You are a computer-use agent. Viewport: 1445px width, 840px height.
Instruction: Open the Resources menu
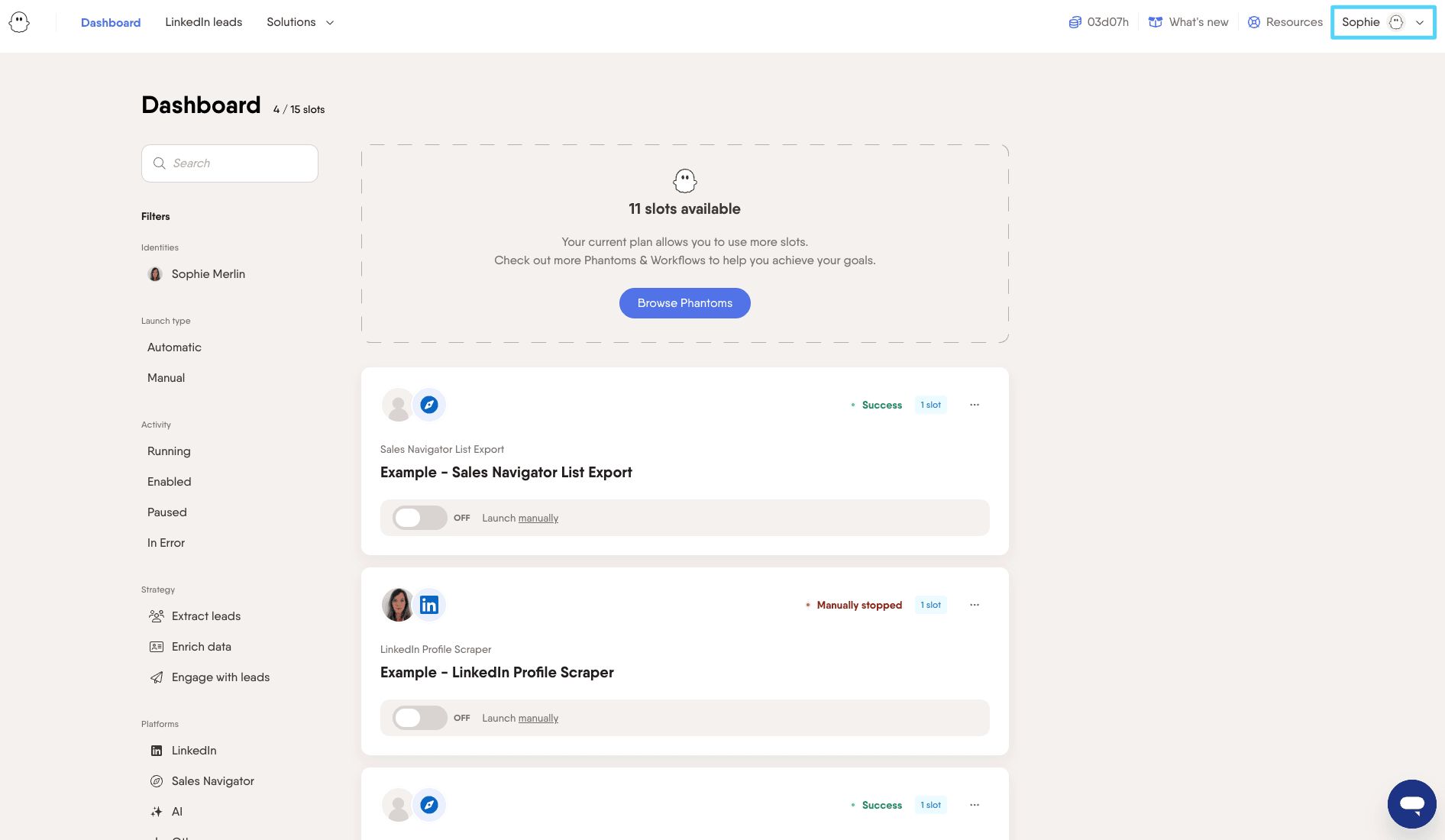coord(1285,22)
